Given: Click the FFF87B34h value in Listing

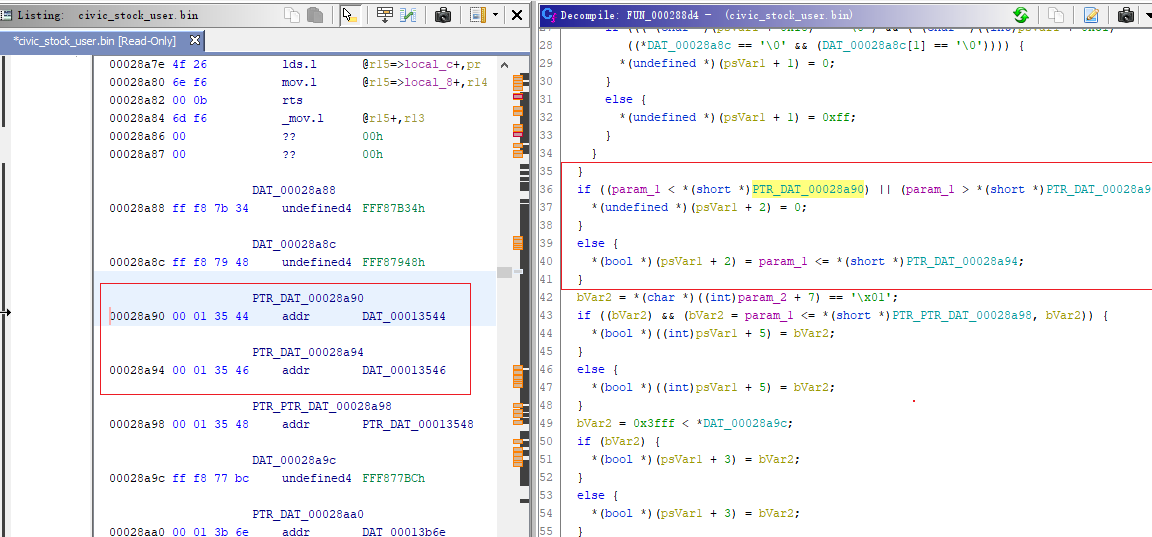Looking at the screenshot, I should [393, 208].
